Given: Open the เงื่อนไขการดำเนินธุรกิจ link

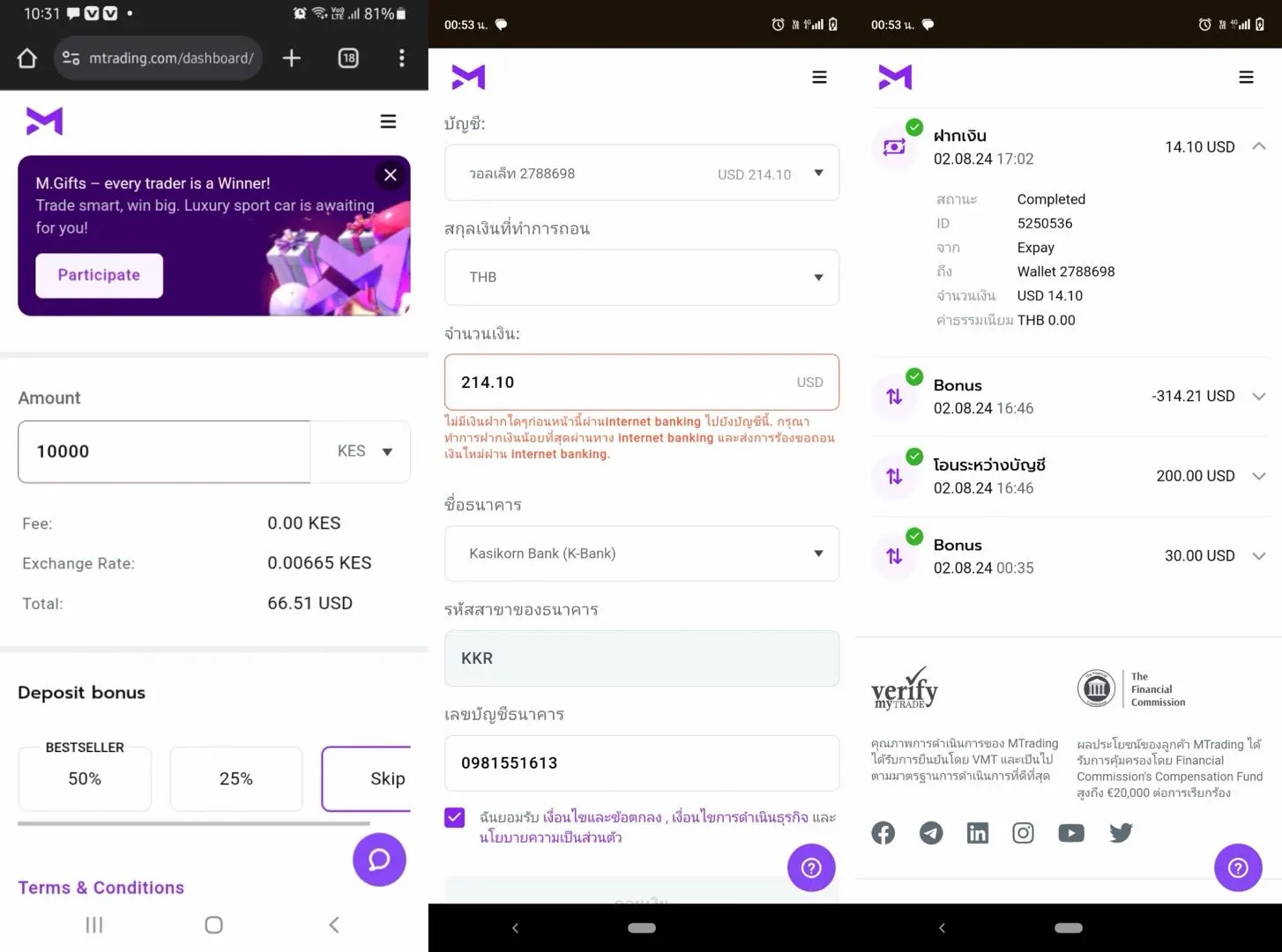Looking at the screenshot, I should tap(740, 817).
